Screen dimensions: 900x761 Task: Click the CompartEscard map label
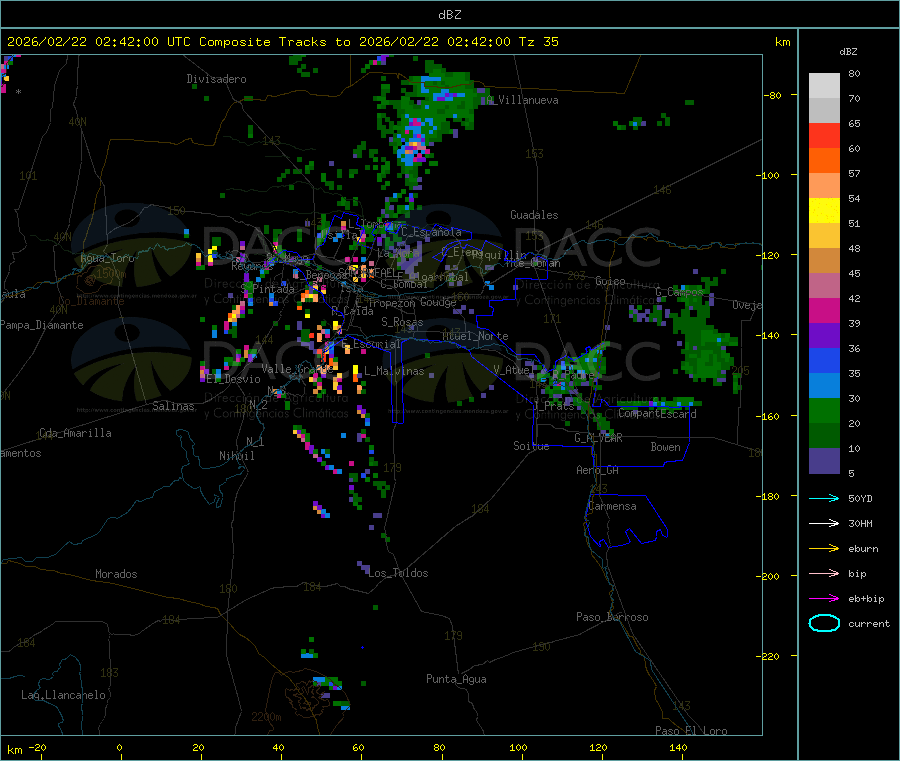[658, 413]
